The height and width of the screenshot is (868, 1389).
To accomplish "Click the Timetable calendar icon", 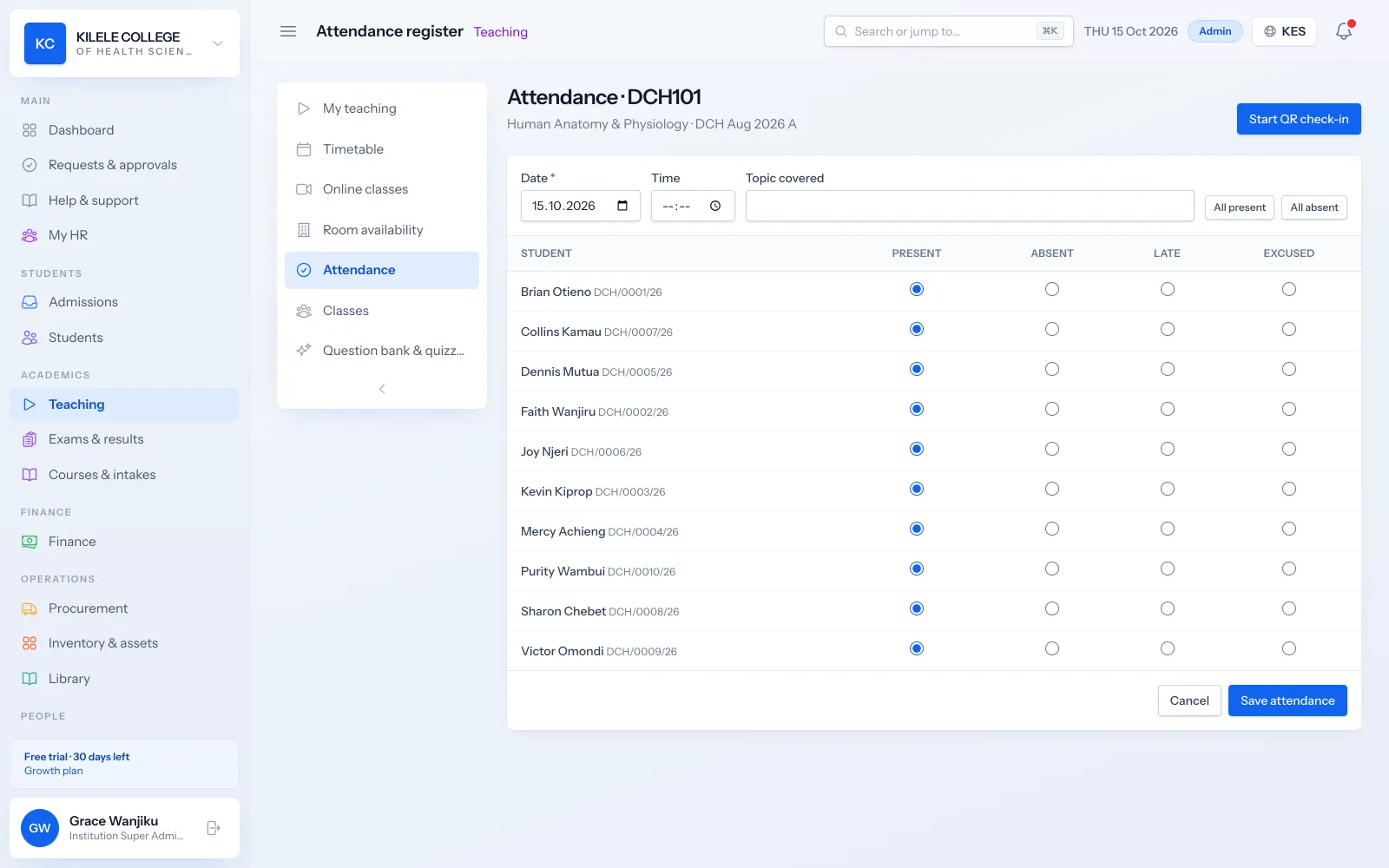I will pyautogui.click(x=304, y=149).
